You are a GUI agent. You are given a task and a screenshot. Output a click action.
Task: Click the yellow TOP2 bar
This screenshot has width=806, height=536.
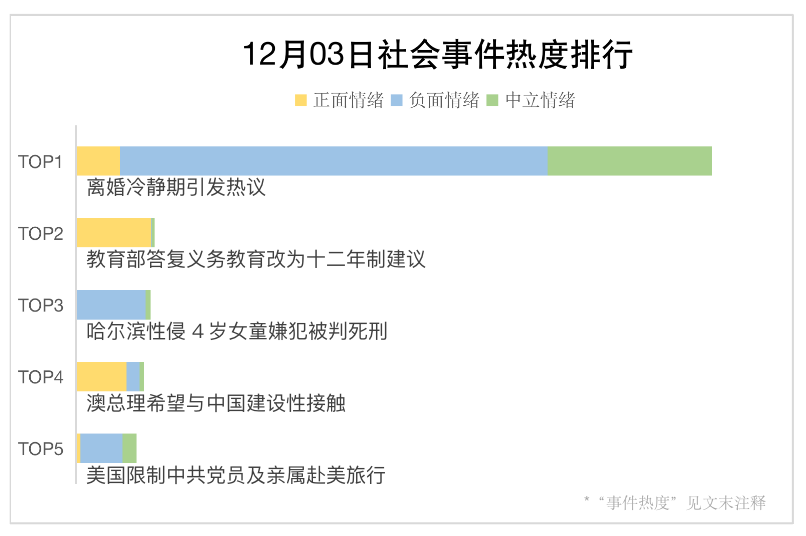(x=114, y=232)
